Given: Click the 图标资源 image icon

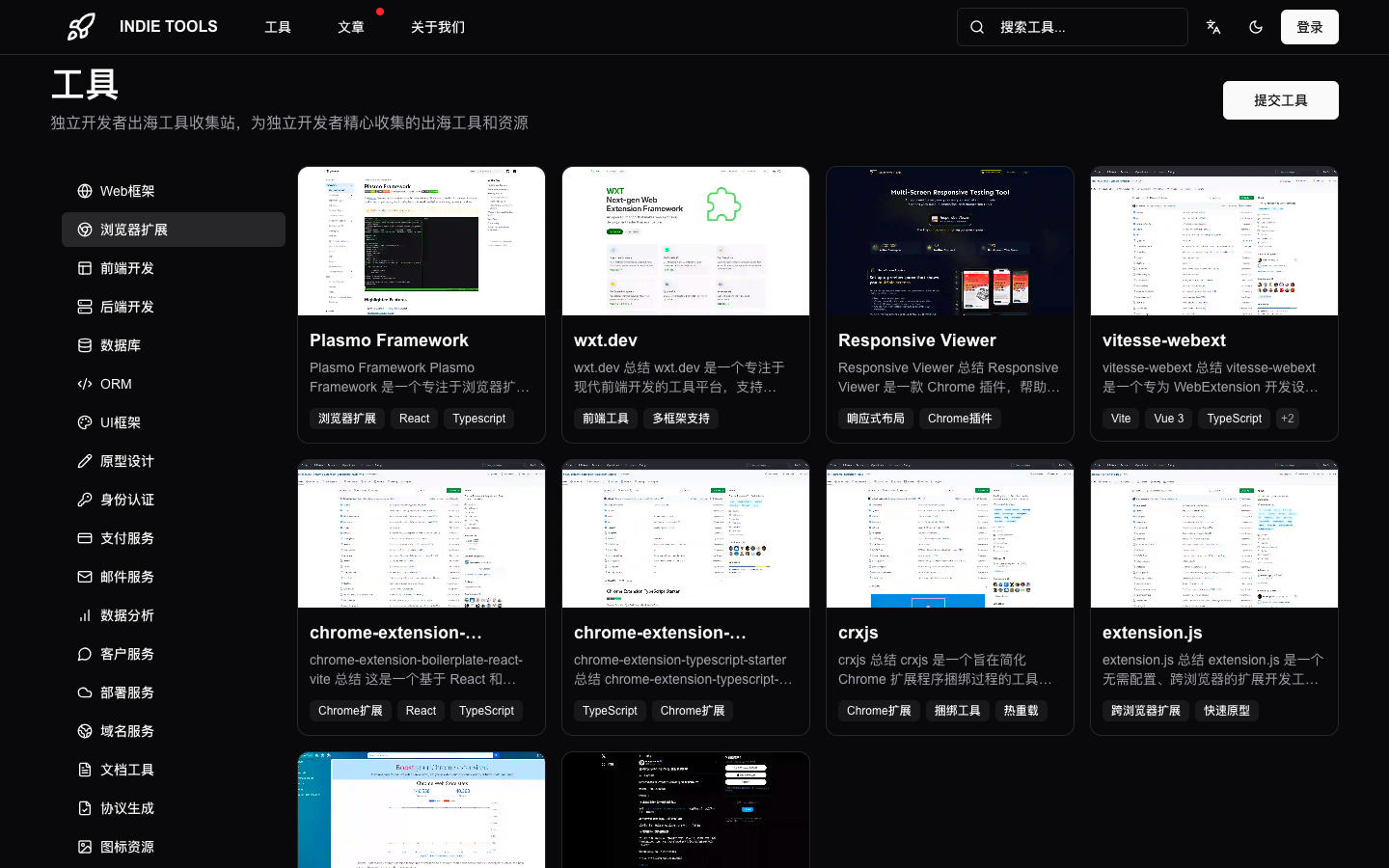Looking at the screenshot, I should click(85, 847).
